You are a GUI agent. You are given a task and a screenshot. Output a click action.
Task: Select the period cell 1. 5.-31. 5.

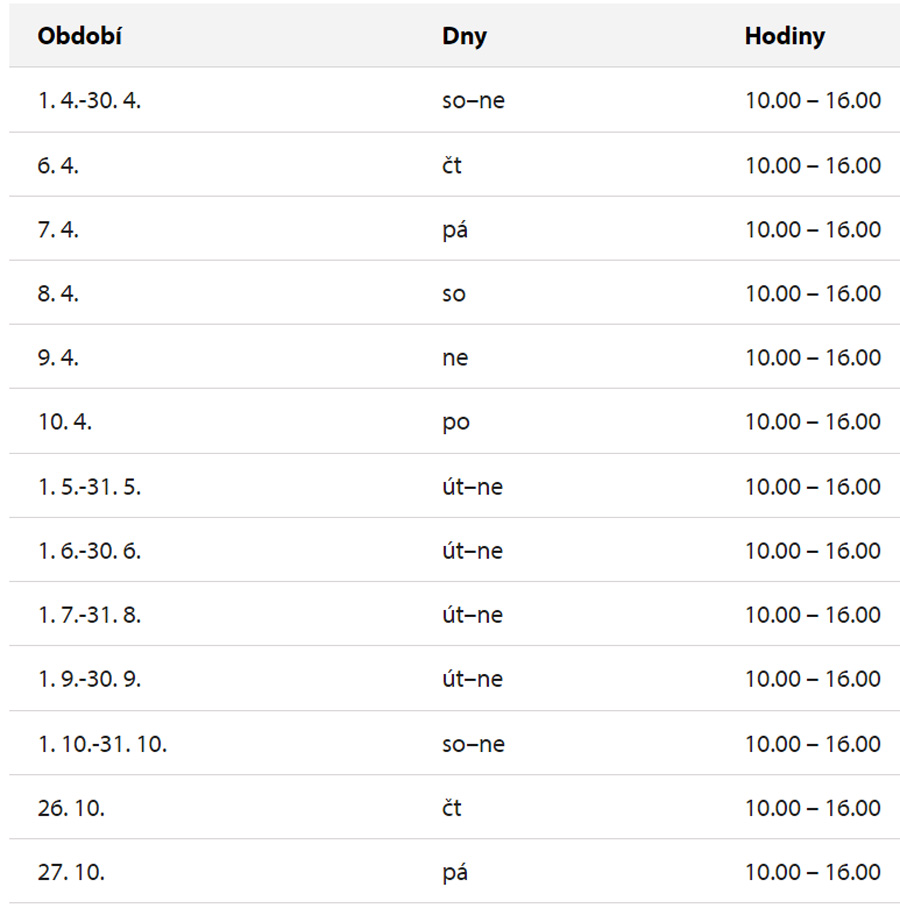click(x=89, y=487)
